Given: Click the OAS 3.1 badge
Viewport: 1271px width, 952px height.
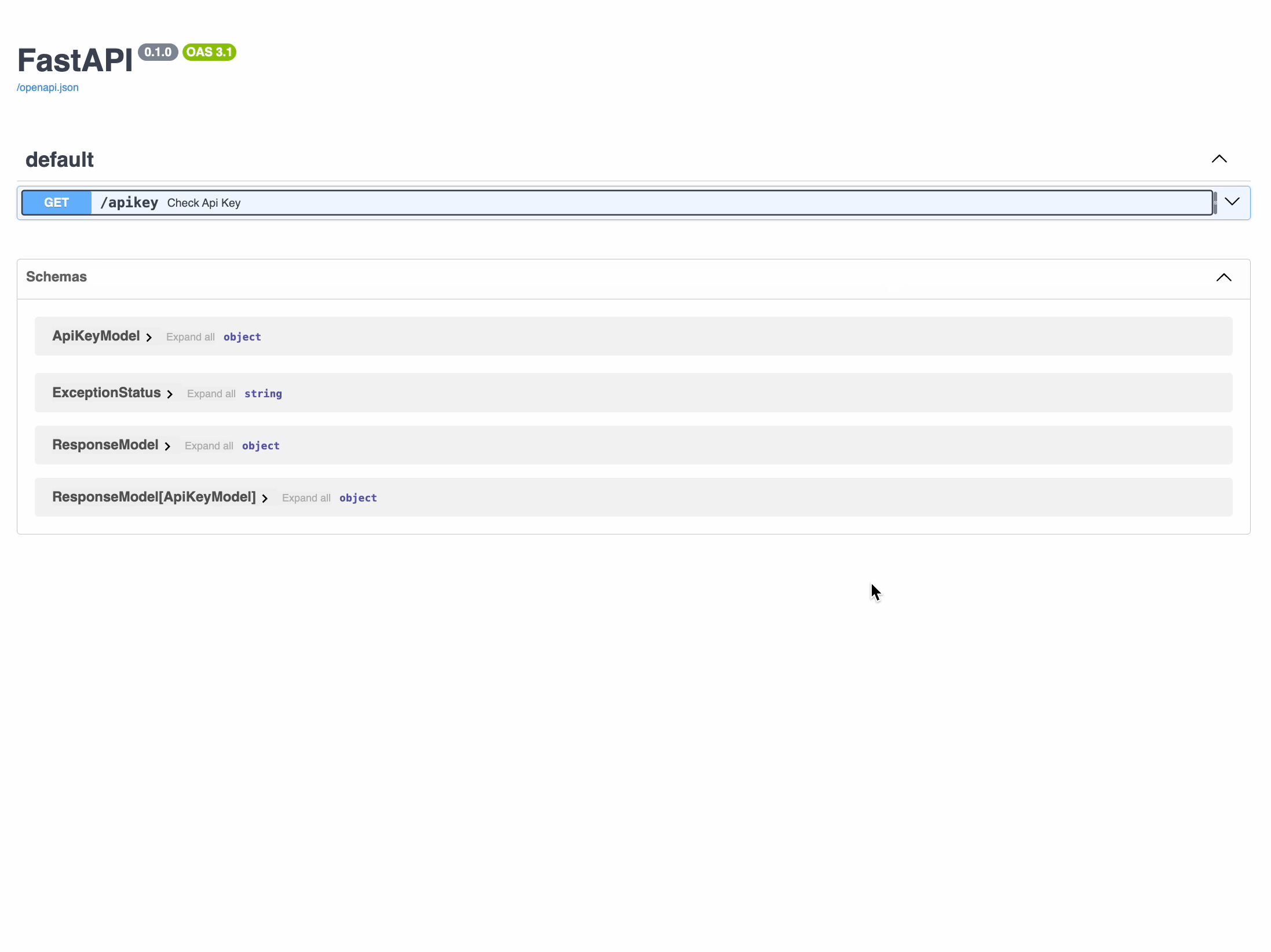Looking at the screenshot, I should [x=209, y=52].
